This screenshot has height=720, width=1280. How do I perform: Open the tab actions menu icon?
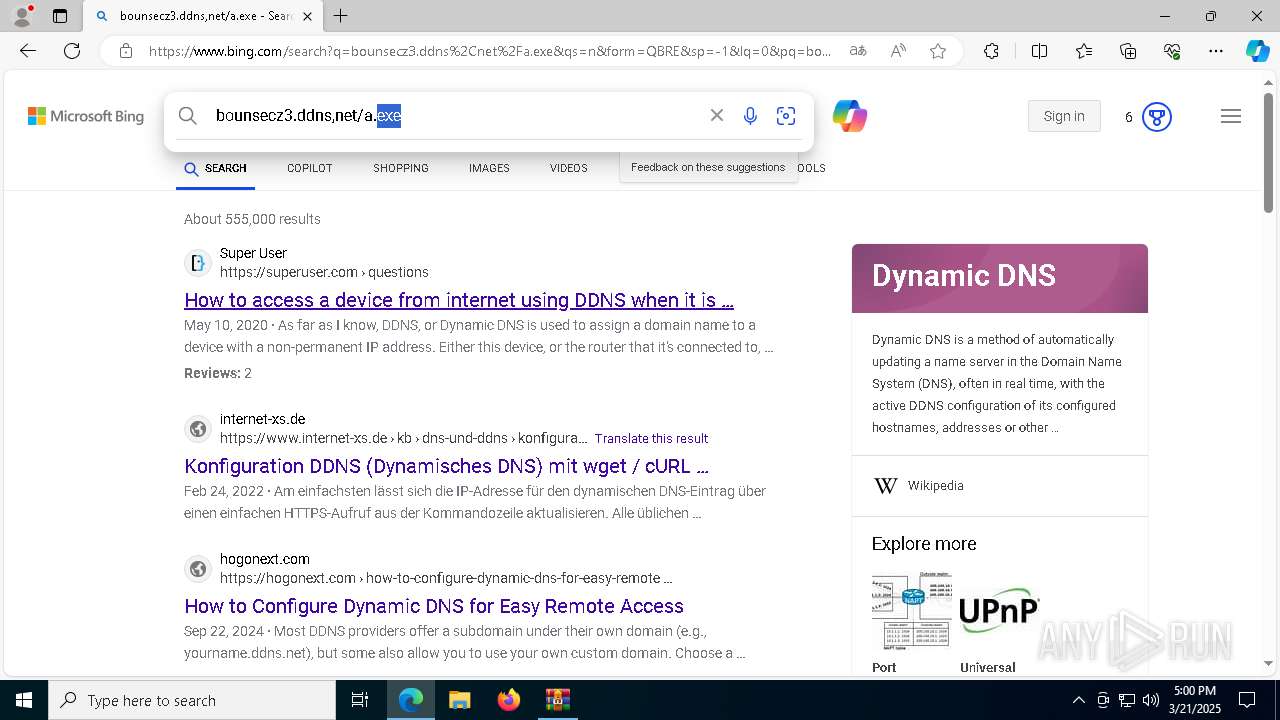[x=60, y=16]
